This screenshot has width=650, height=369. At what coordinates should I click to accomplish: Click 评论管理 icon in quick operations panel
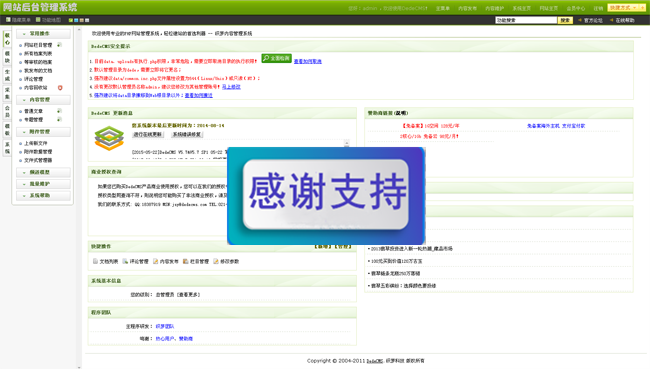pos(125,261)
